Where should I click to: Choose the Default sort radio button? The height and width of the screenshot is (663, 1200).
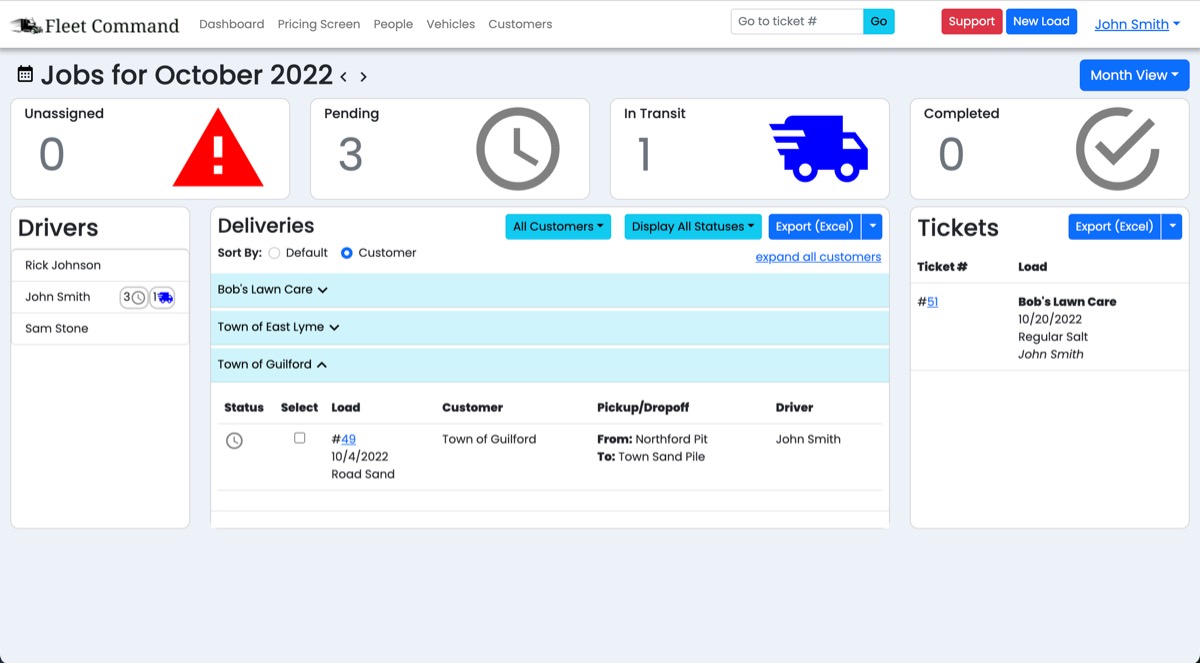coord(274,253)
